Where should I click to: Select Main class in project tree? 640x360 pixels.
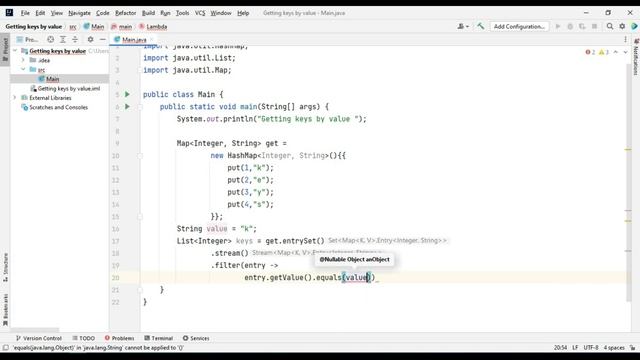pos(52,79)
